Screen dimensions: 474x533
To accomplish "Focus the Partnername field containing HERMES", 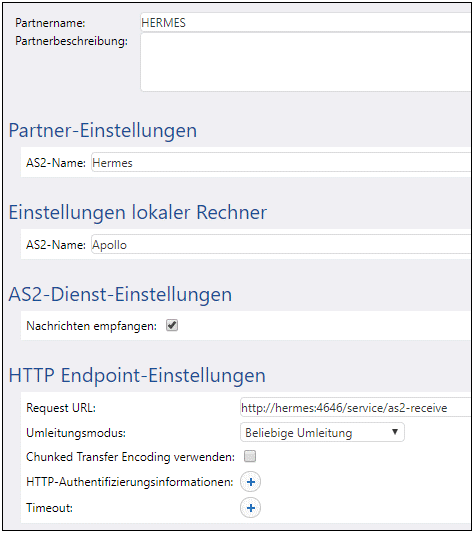I will click(305, 23).
